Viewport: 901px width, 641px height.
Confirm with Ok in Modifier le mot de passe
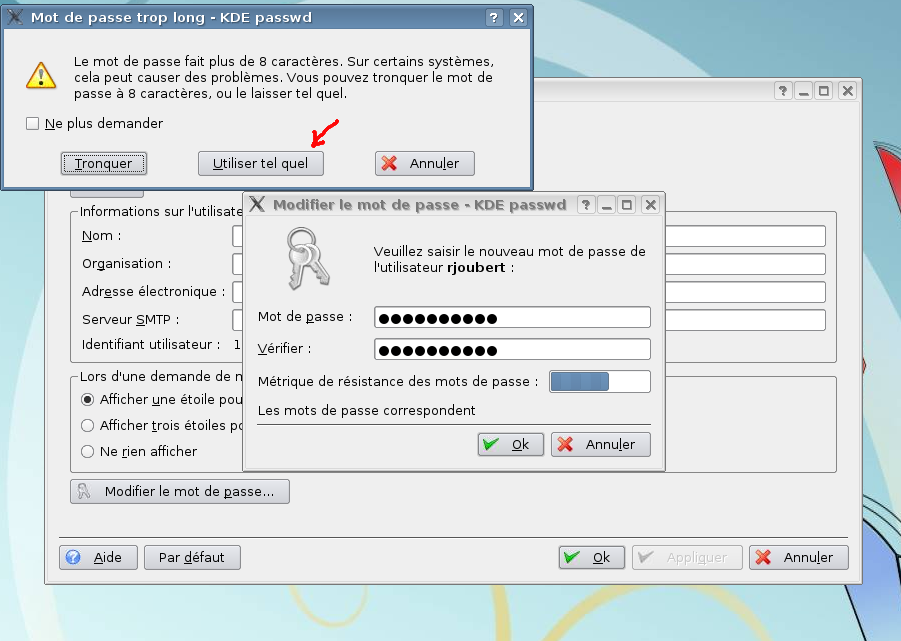pyautogui.click(x=510, y=444)
